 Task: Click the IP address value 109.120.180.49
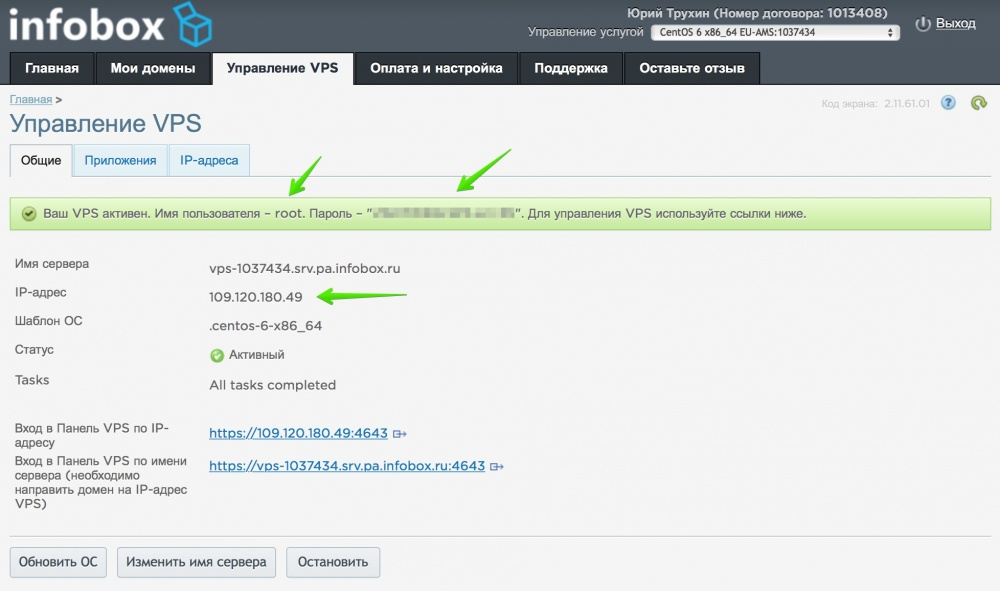point(256,297)
